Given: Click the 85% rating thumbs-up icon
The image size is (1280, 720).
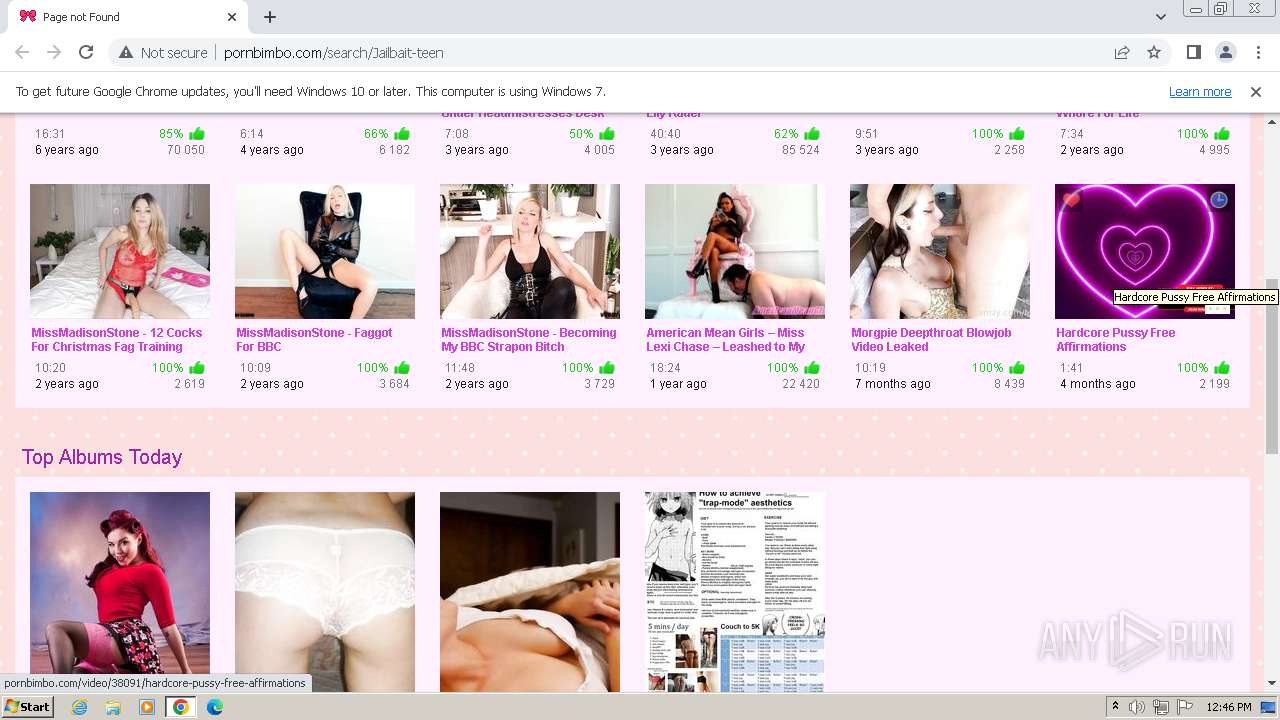Looking at the screenshot, I should (x=197, y=134).
